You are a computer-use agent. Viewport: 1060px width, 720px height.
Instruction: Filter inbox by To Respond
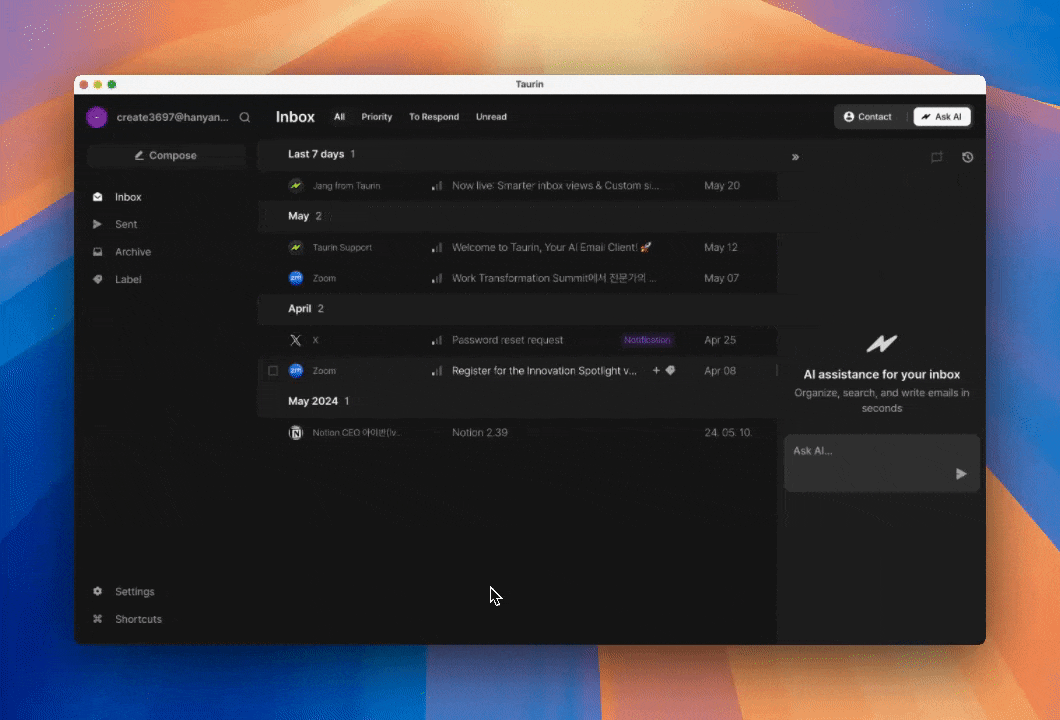(x=434, y=117)
